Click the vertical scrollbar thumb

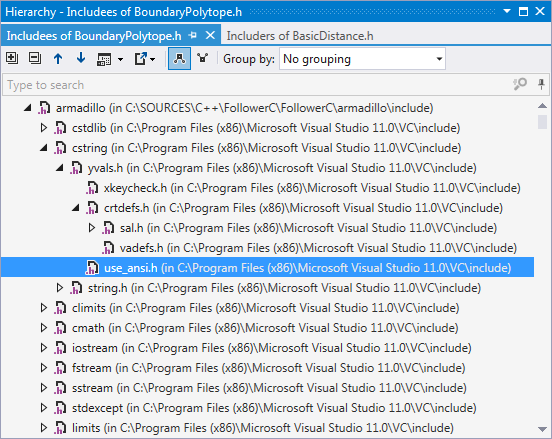click(542, 122)
